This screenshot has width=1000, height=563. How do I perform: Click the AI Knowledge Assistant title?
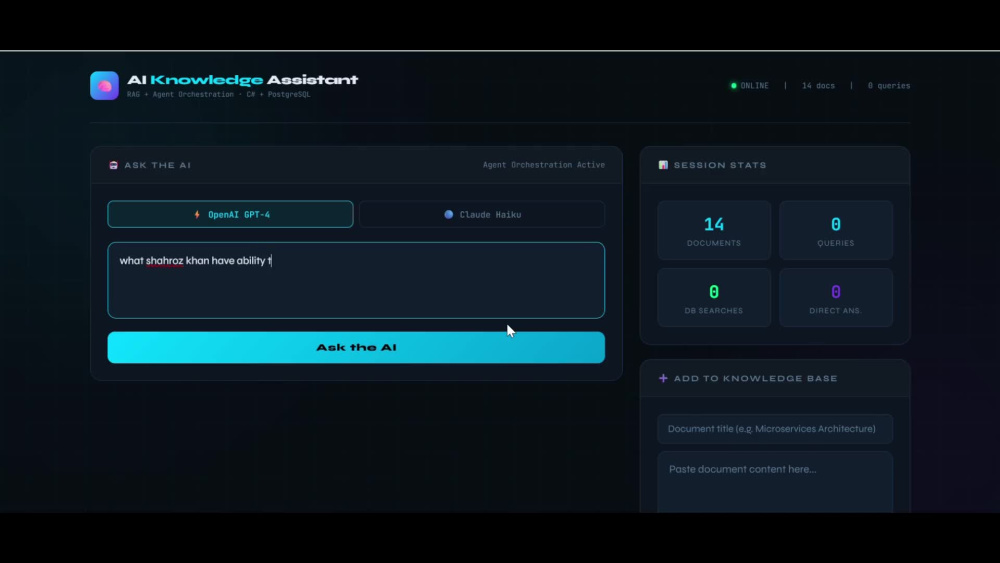click(242, 80)
